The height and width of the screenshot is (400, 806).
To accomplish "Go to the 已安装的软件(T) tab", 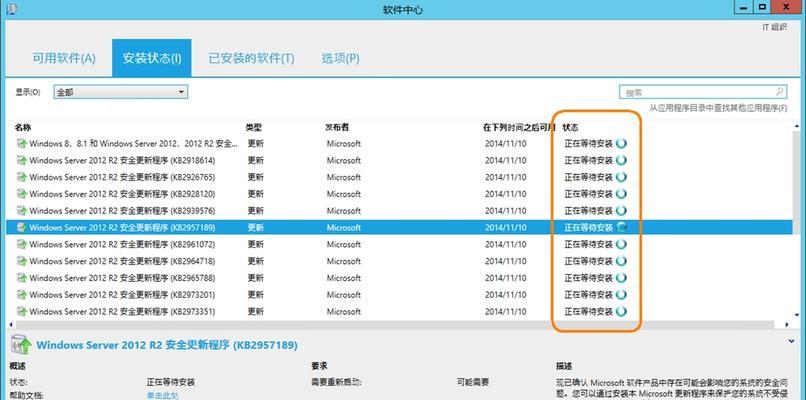I will click(251, 58).
